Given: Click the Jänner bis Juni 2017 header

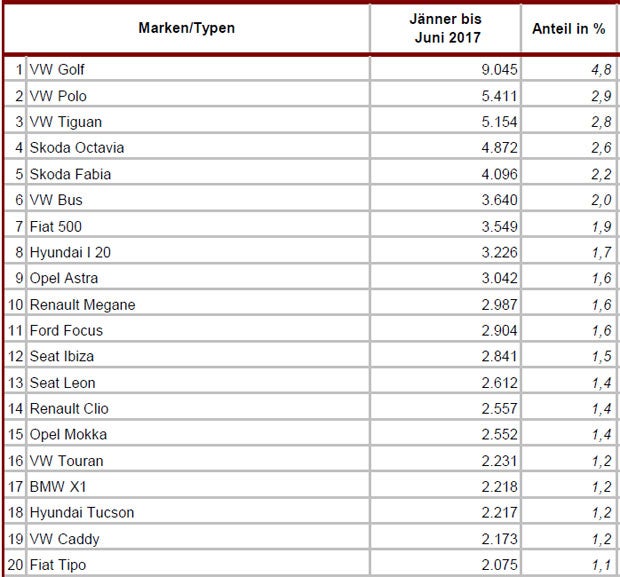Looking at the screenshot, I should click(x=445, y=28).
